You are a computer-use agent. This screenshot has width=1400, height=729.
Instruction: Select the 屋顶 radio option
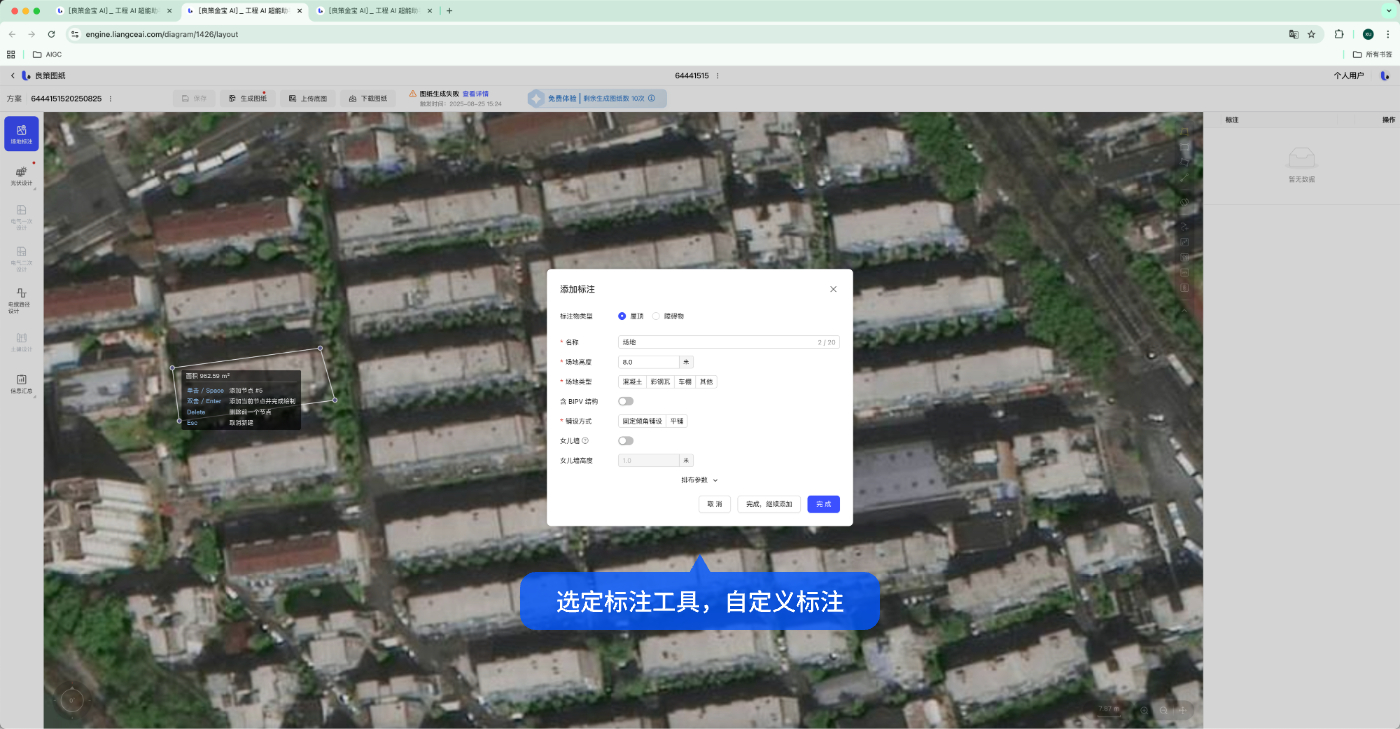[x=631, y=316]
